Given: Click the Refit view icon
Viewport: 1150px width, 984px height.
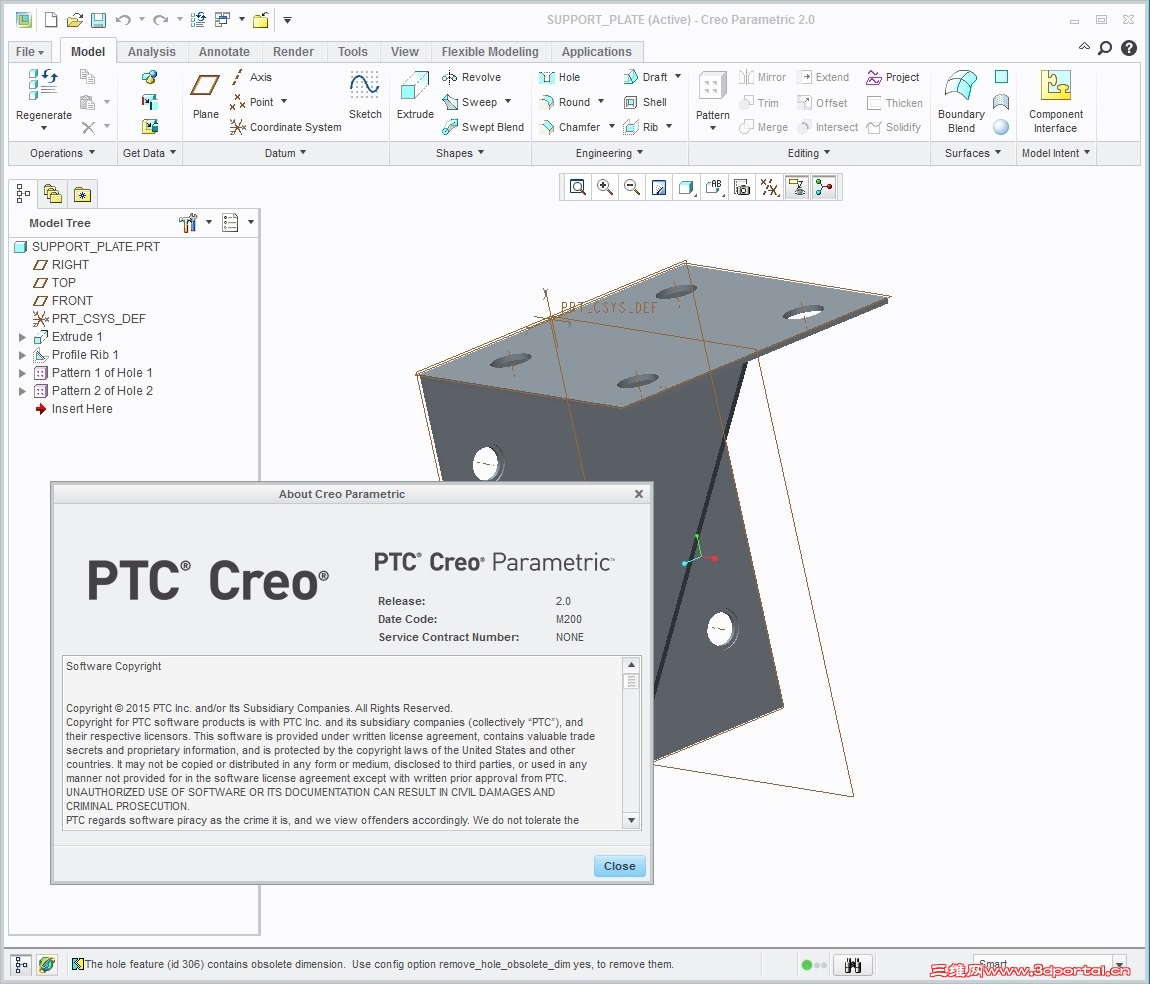Looking at the screenshot, I should coord(578,188).
